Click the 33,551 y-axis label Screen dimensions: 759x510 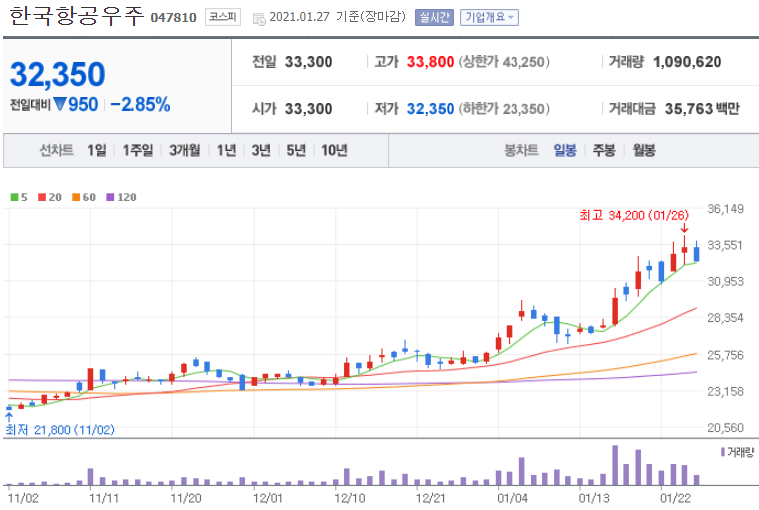[725, 245]
